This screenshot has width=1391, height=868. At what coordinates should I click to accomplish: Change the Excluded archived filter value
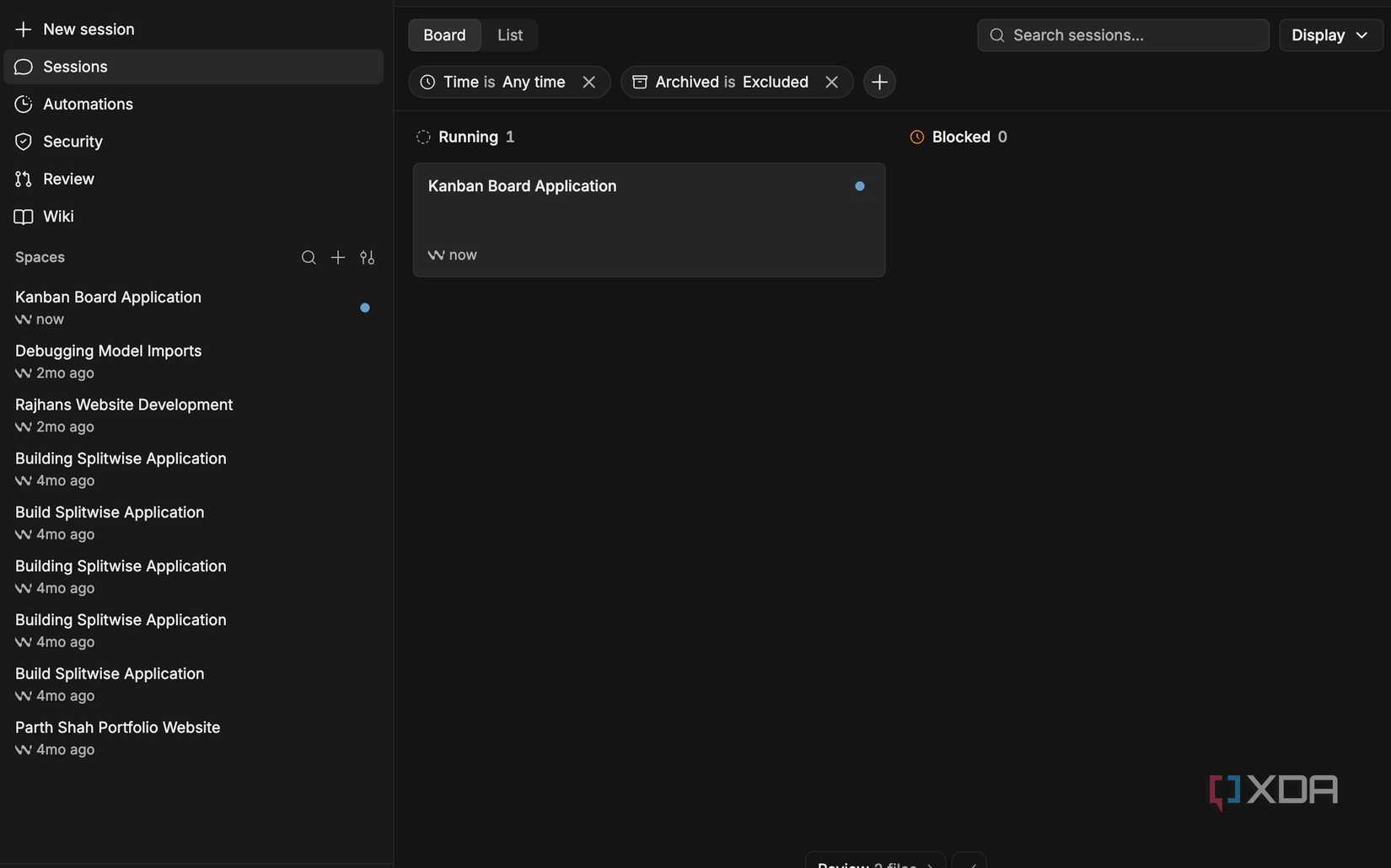(x=776, y=82)
